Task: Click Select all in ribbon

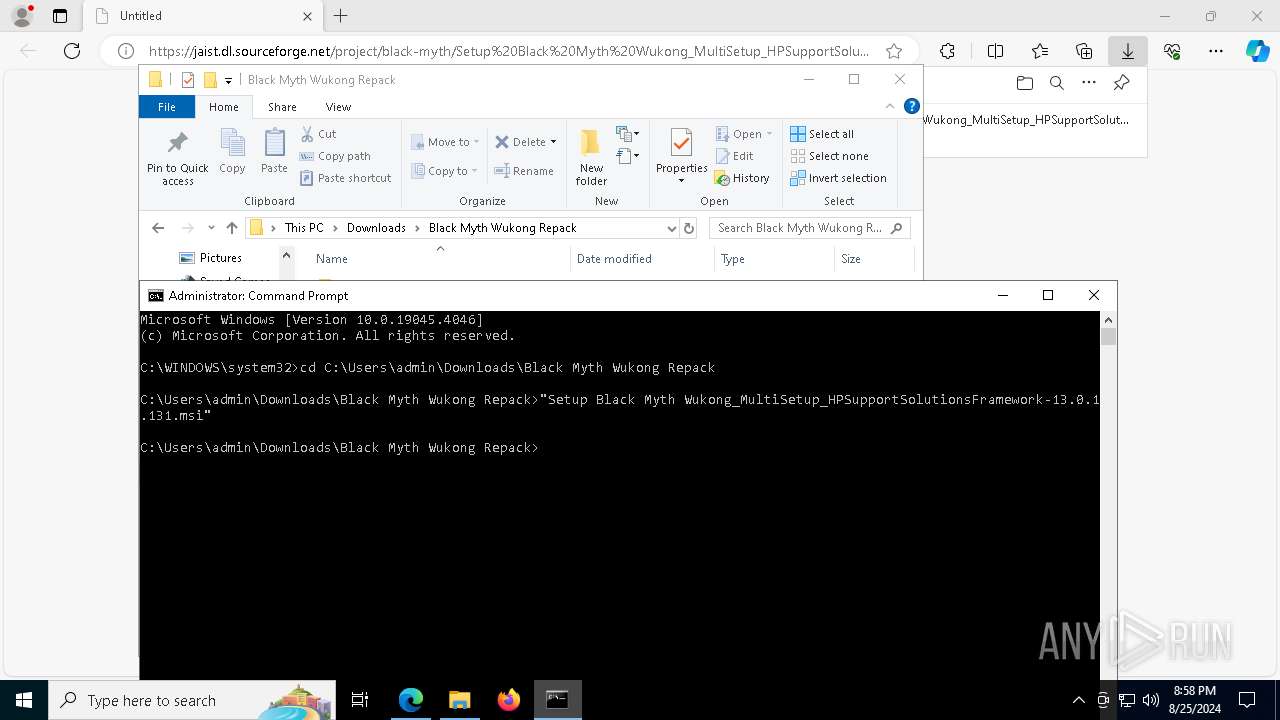Action: [x=822, y=134]
